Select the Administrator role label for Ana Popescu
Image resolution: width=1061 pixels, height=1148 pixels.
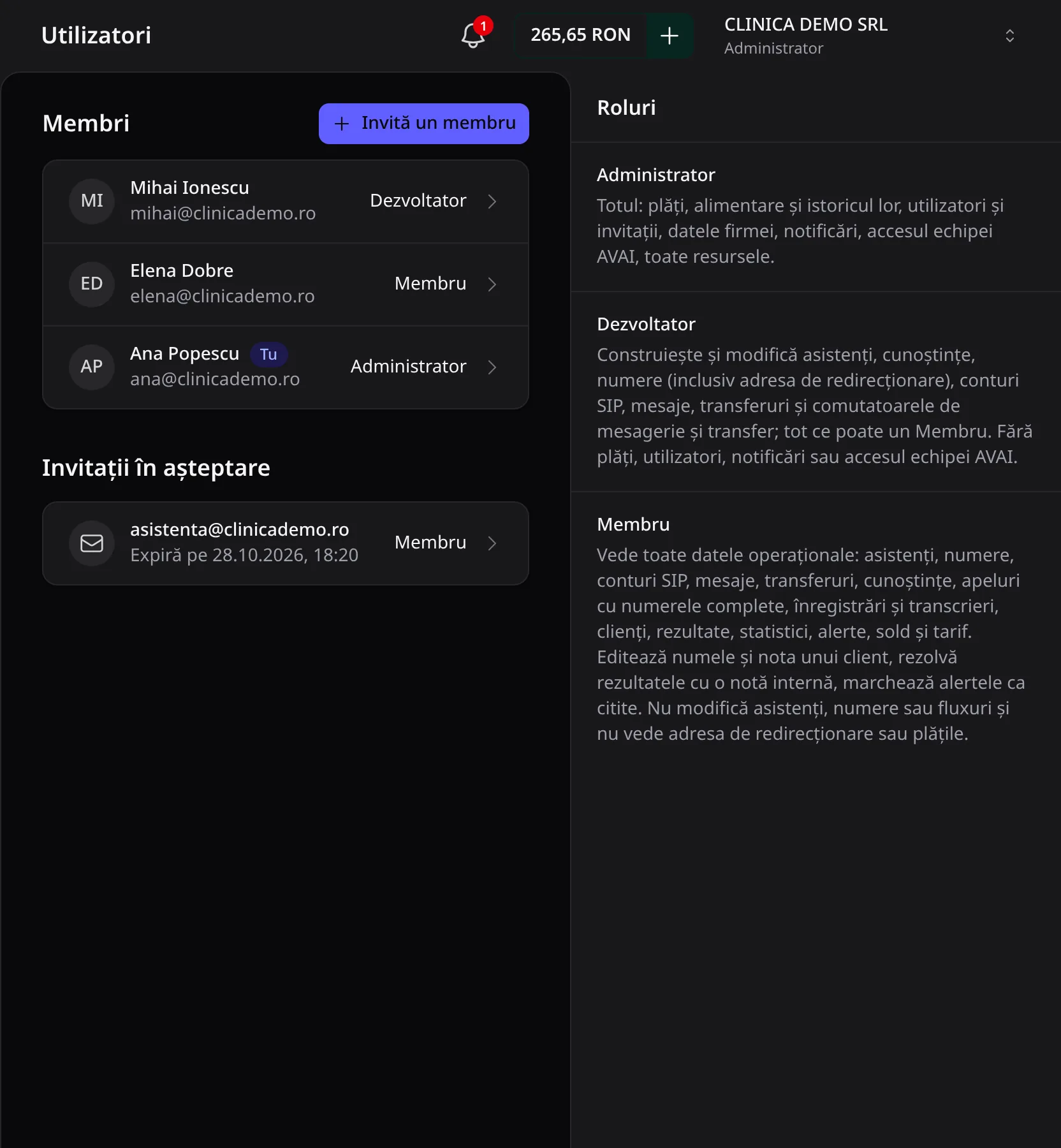409,367
